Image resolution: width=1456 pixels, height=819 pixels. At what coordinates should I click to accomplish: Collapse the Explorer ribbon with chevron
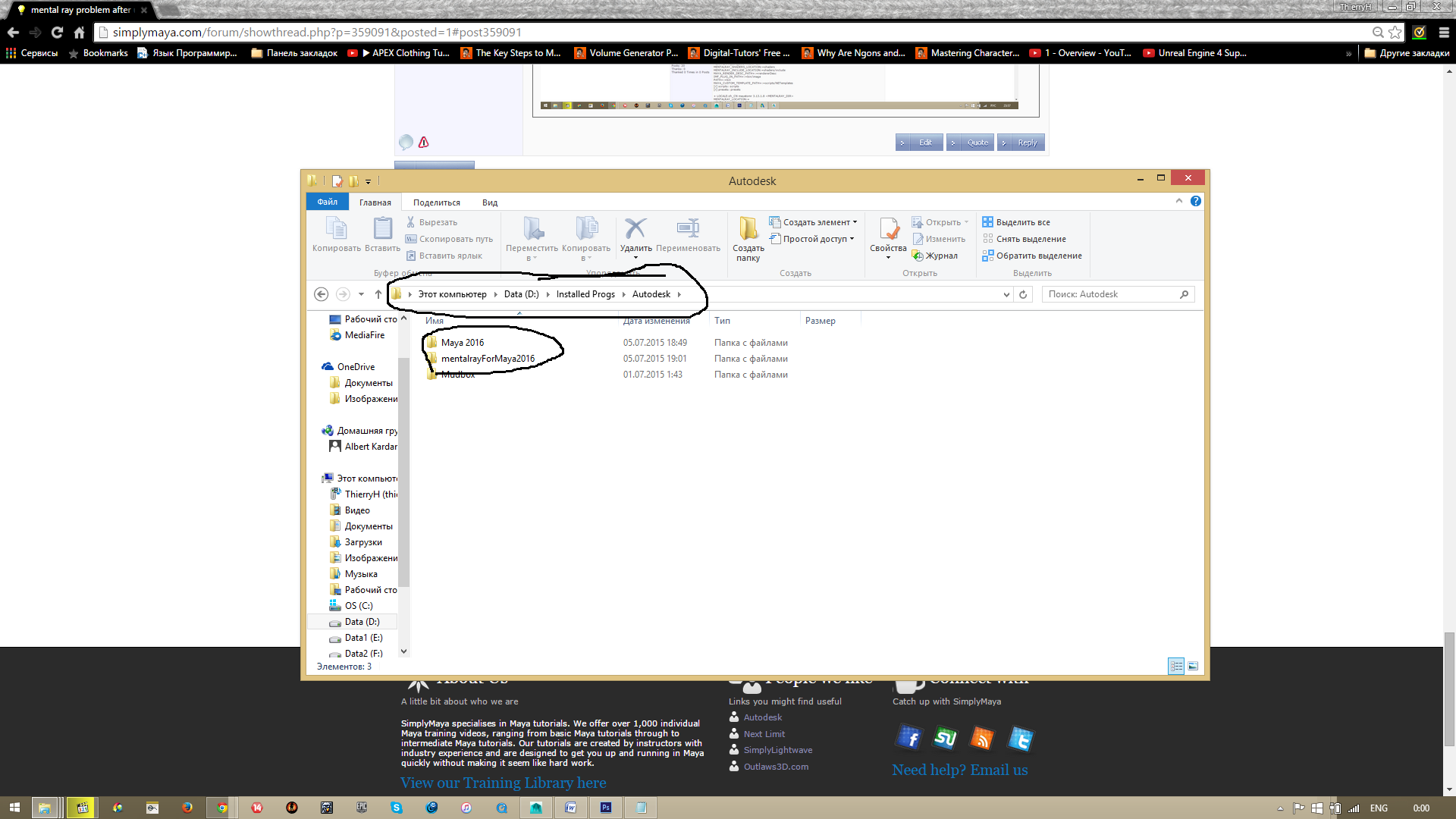1179,201
